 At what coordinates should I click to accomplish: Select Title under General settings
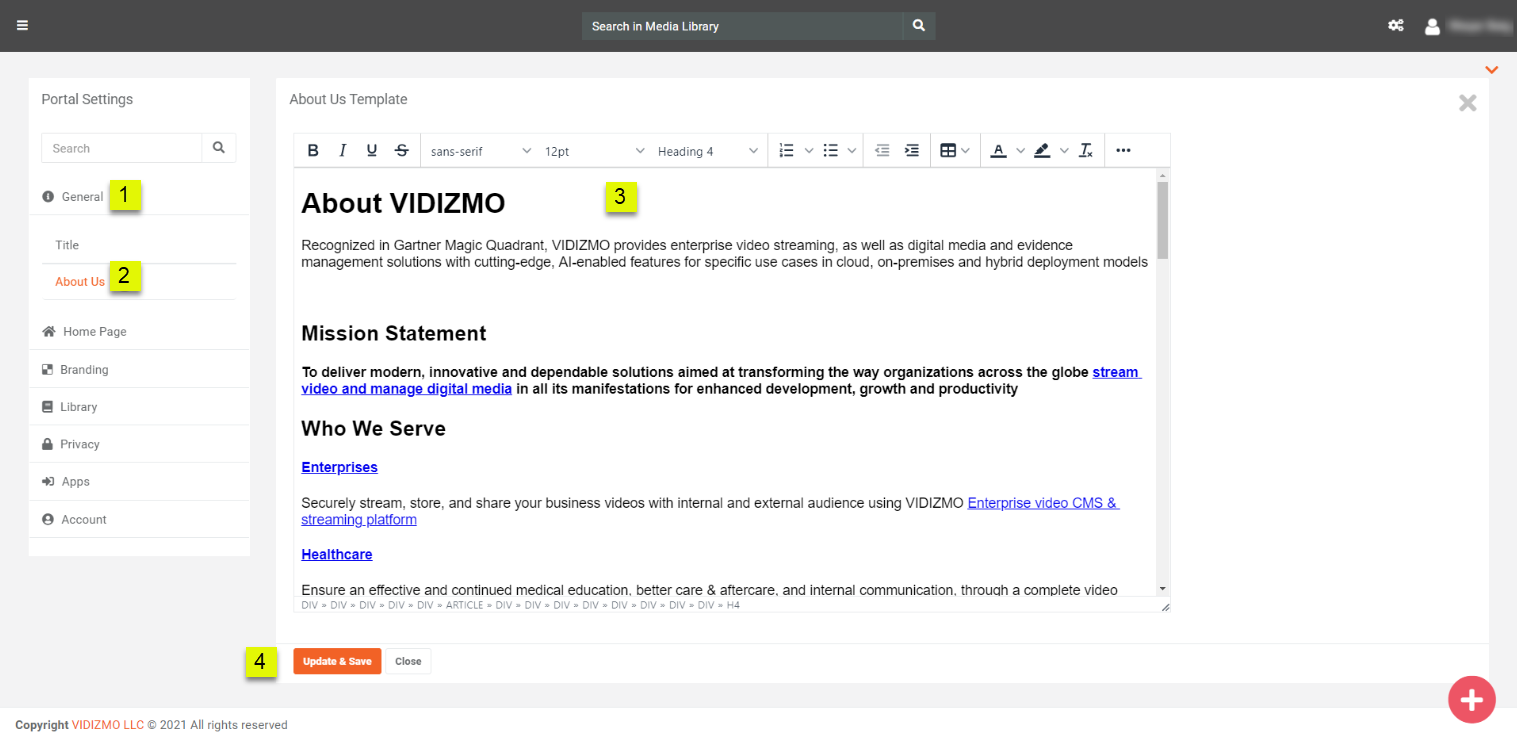click(x=67, y=245)
